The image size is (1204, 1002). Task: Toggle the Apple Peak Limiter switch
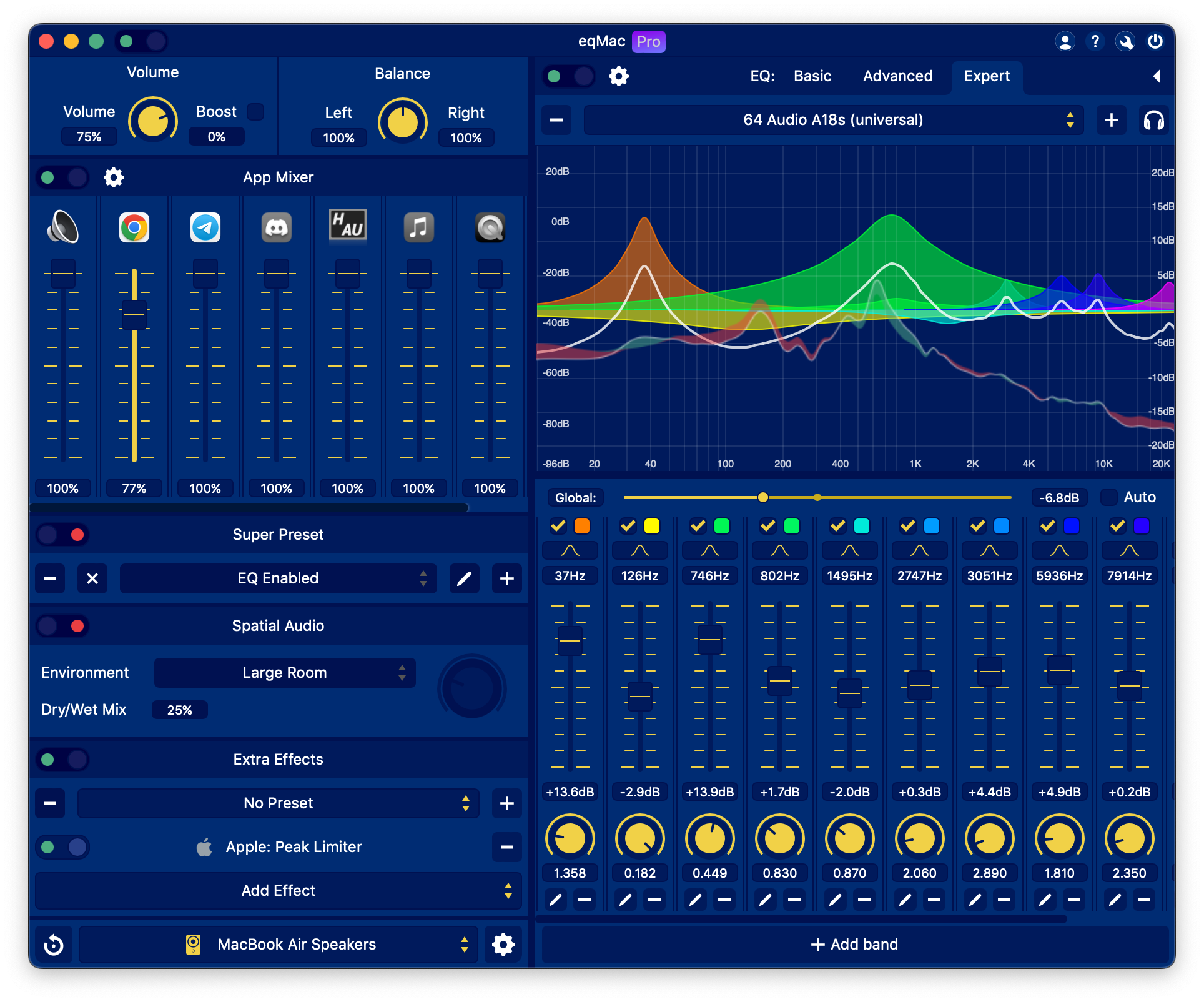tap(62, 847)
